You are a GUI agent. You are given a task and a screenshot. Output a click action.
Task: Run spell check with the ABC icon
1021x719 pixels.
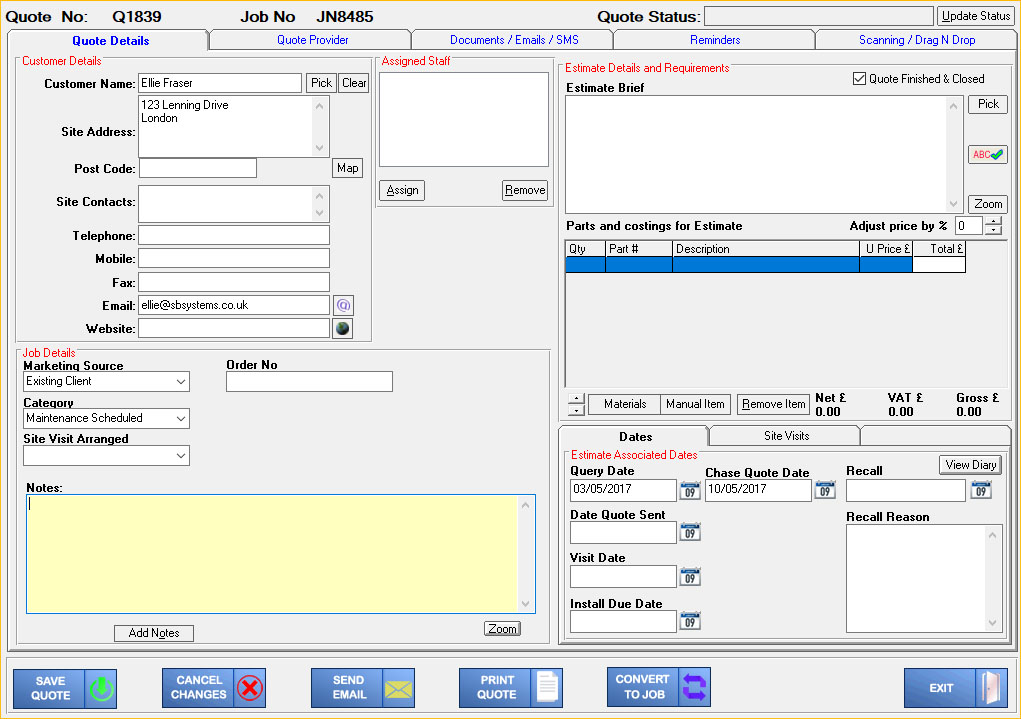tap(987, 154)
